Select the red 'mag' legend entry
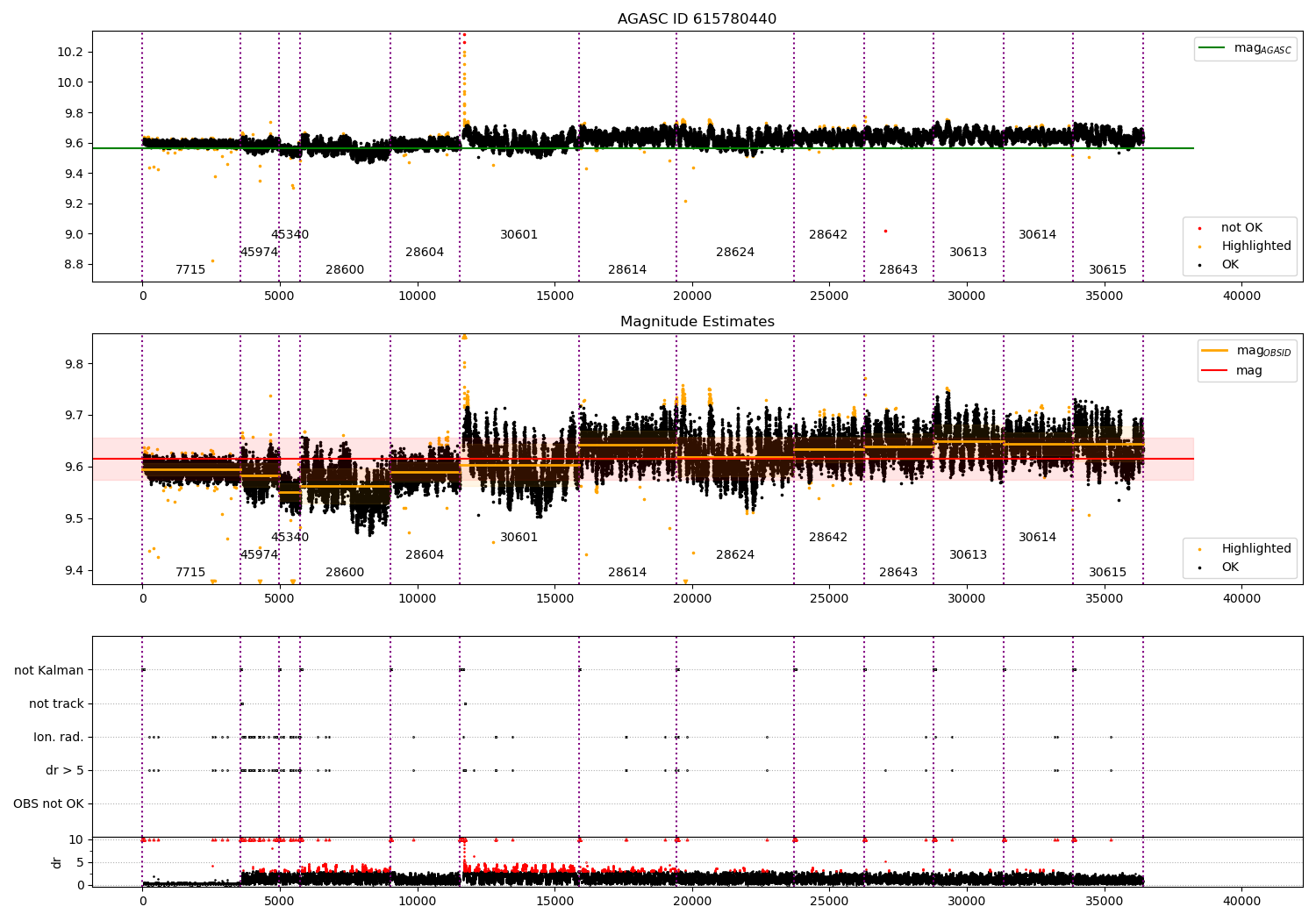 [x=1232, y=371]
